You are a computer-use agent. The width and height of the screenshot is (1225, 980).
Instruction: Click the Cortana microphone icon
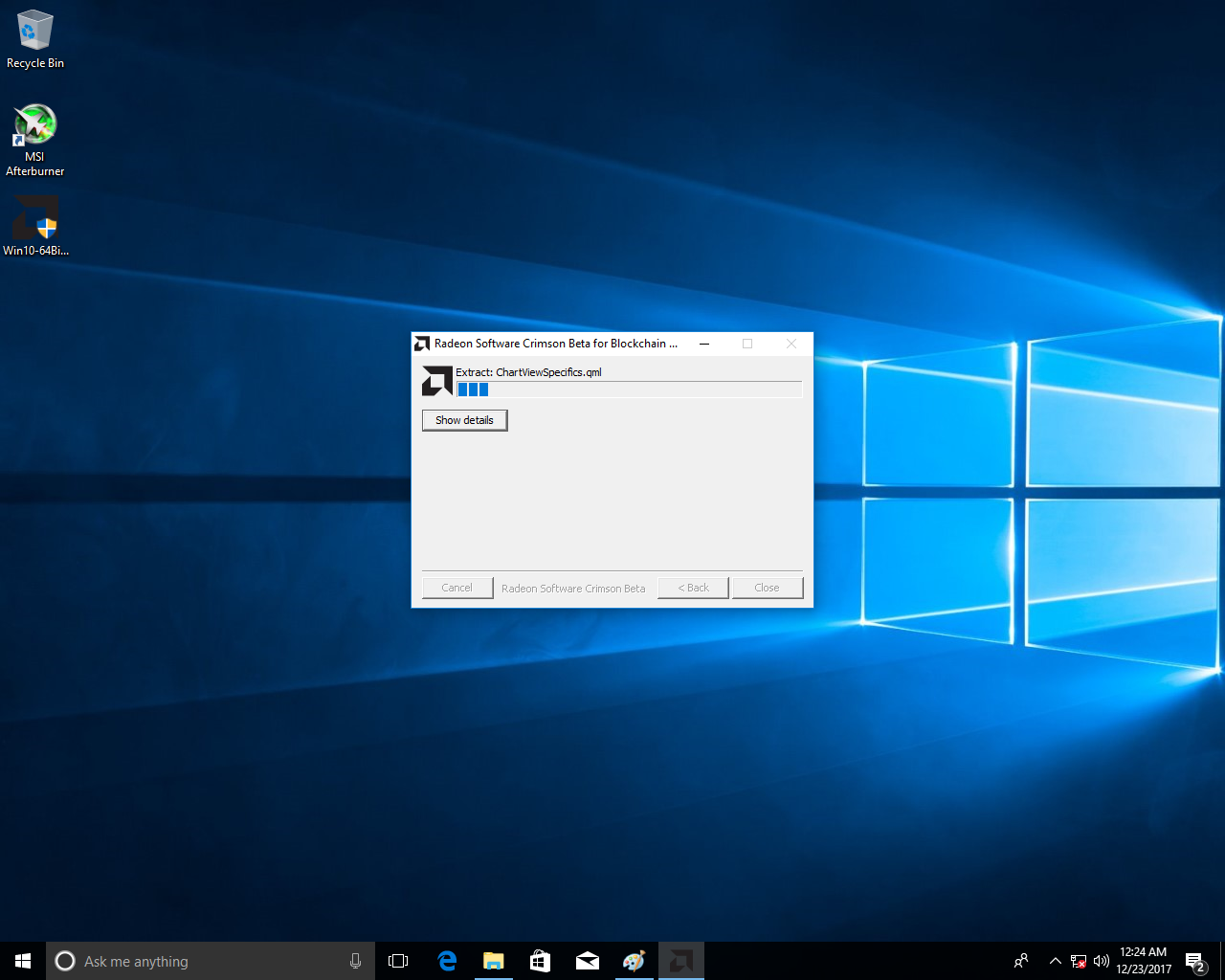point(355,961)
